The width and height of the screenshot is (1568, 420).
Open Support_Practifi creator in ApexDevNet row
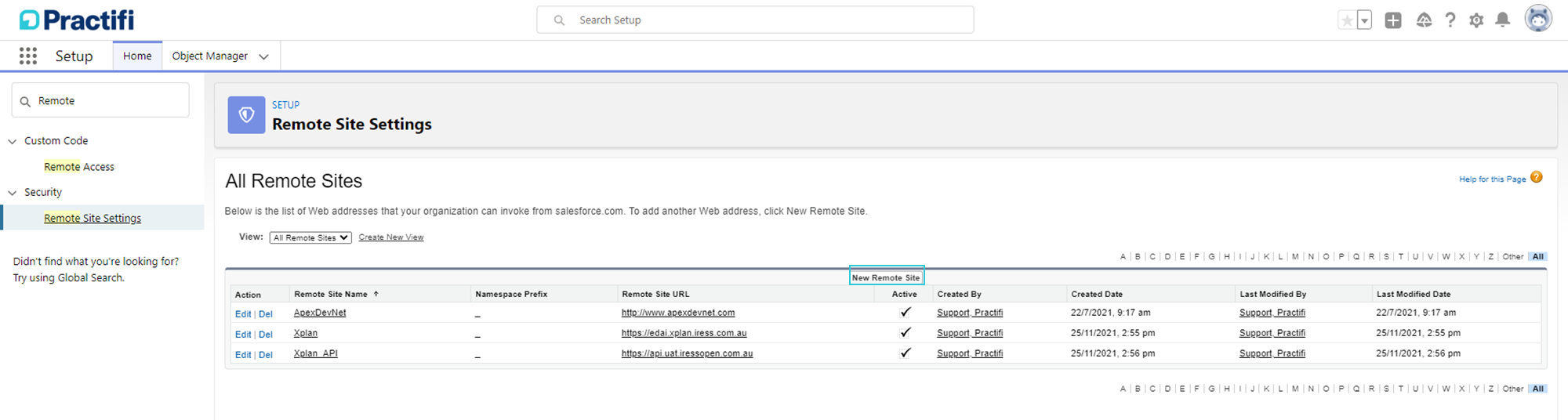pos(970,313)
